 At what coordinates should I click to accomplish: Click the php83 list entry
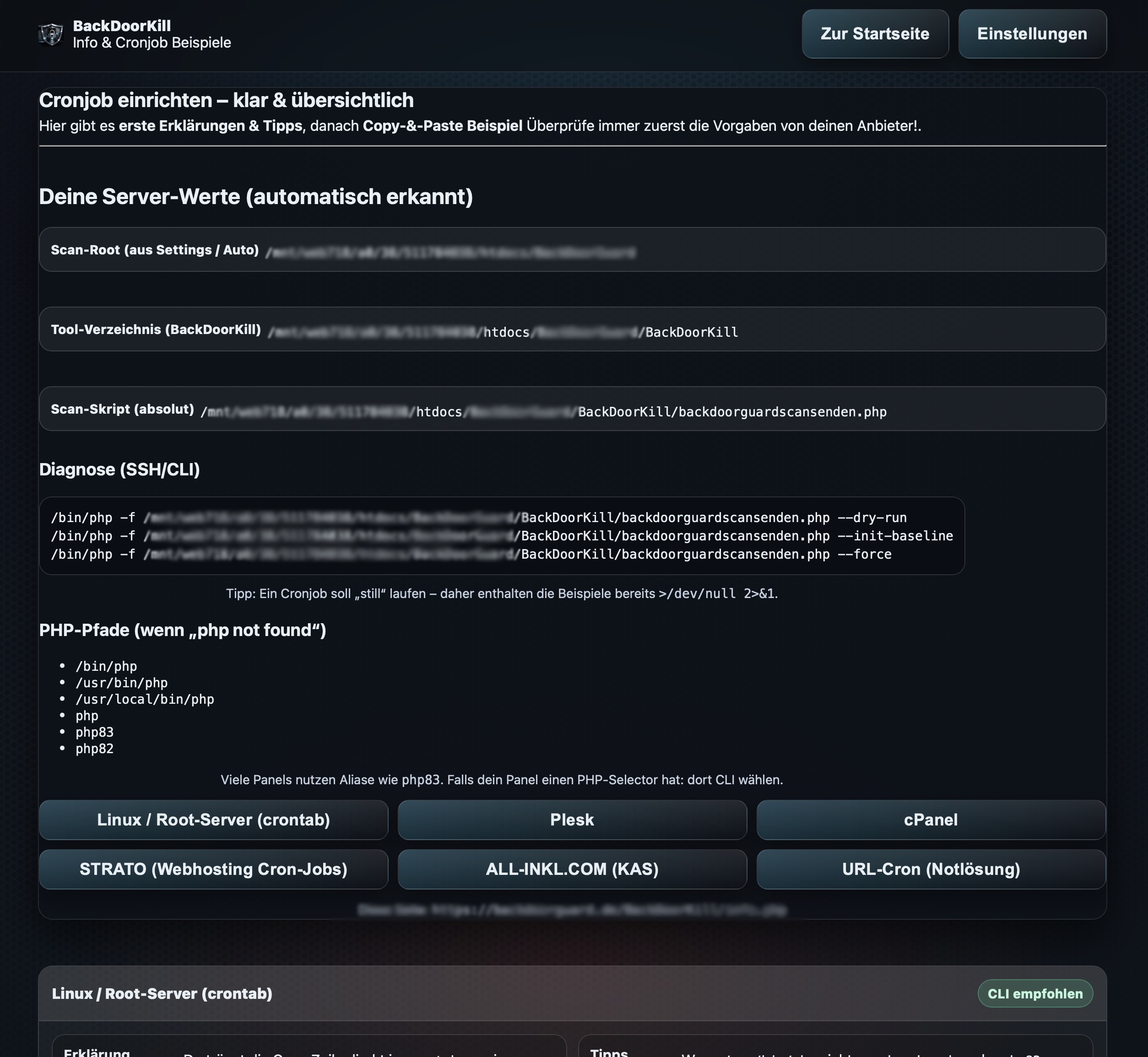pyautogui.click(x=94, y=732)
